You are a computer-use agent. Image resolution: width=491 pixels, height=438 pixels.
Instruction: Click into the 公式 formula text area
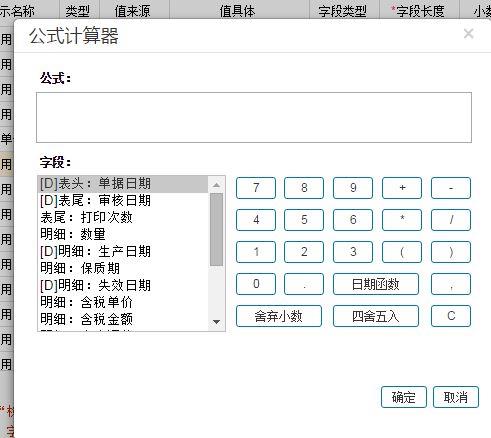point(254,118)
